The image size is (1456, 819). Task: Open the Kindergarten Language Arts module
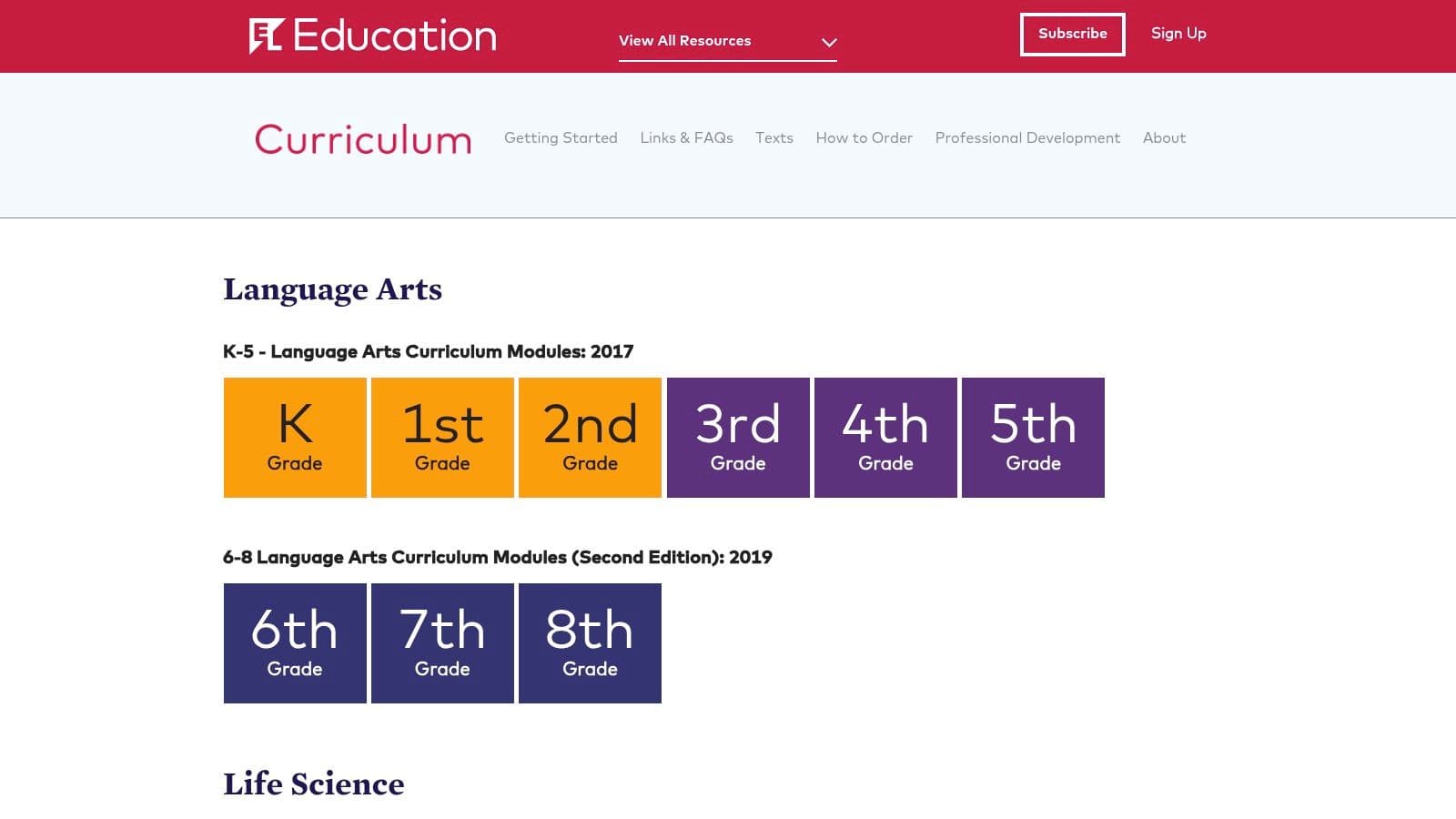click(294, 437)
